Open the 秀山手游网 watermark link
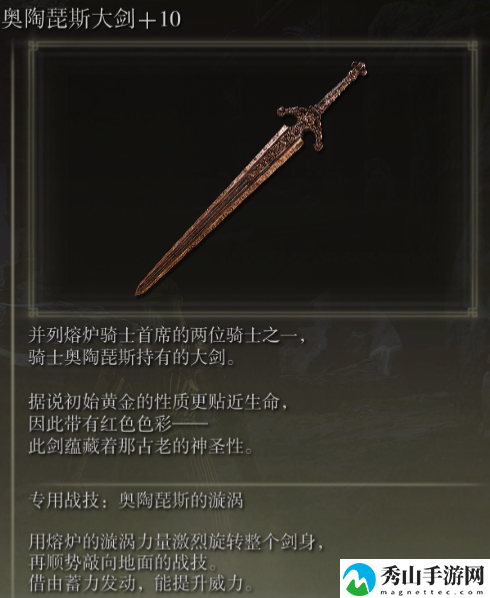The height and width of the screenshot is (598, 490). click(x=415, y=578)
